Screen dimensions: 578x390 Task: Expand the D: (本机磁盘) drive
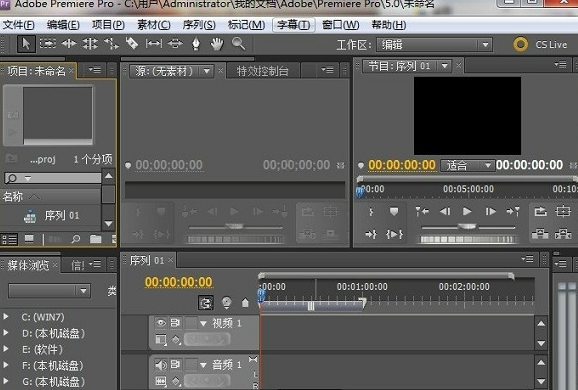tap(6, 333)
